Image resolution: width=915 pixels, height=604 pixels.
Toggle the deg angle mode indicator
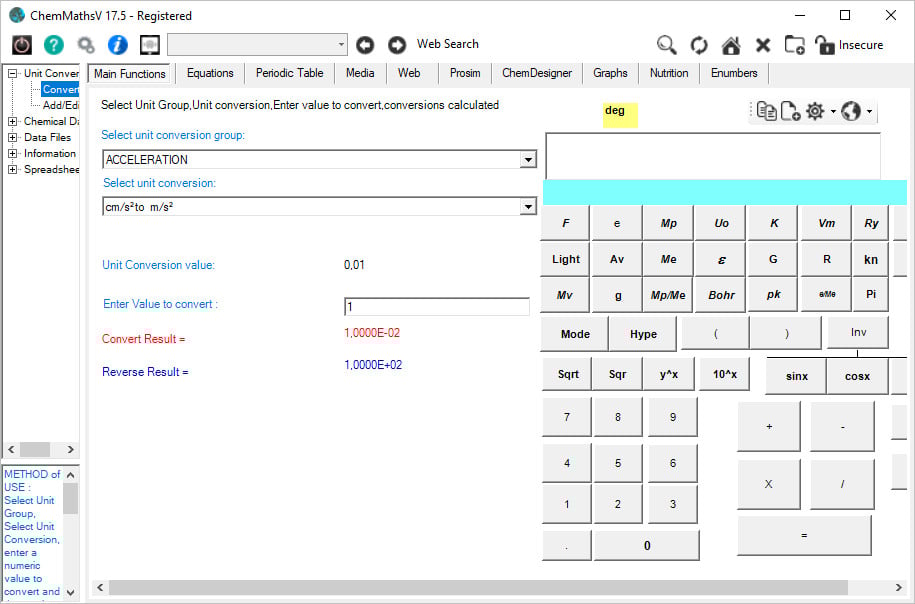coord(620,115)
